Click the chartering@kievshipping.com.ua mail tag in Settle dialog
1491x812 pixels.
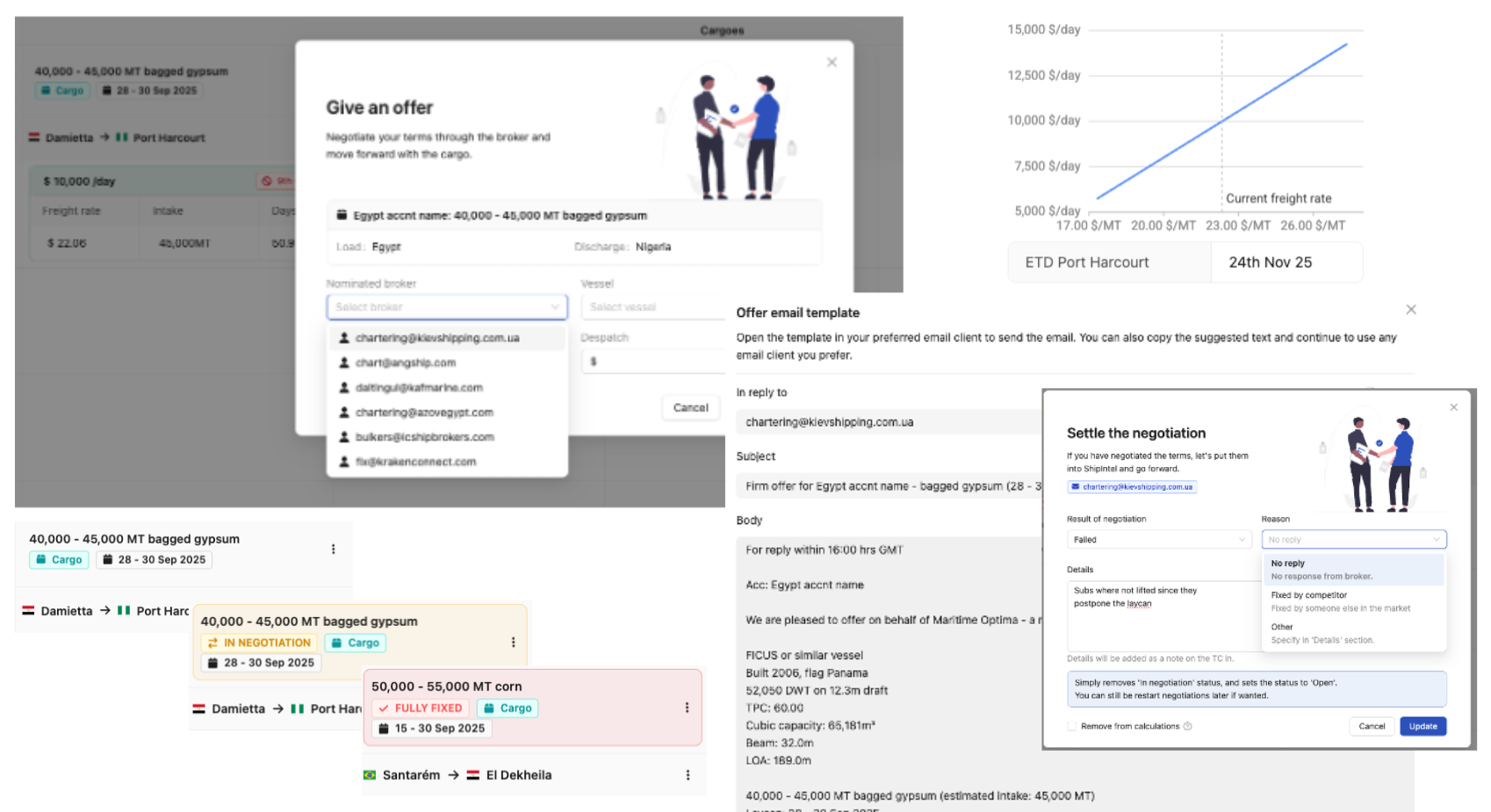click(1132, 486)
